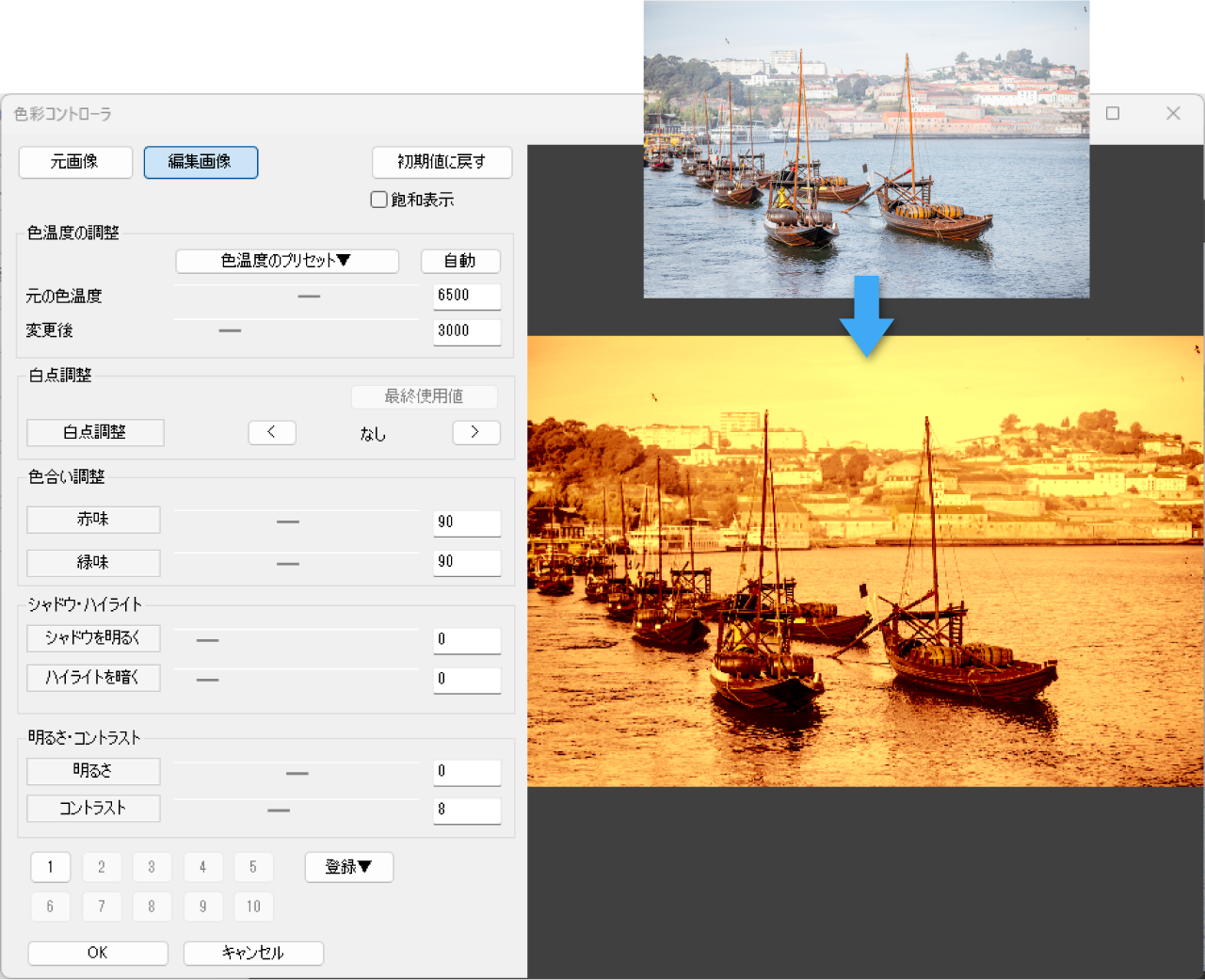Switch to 編集画像 view
The image size is (1205, 980).
coord(201,162)
